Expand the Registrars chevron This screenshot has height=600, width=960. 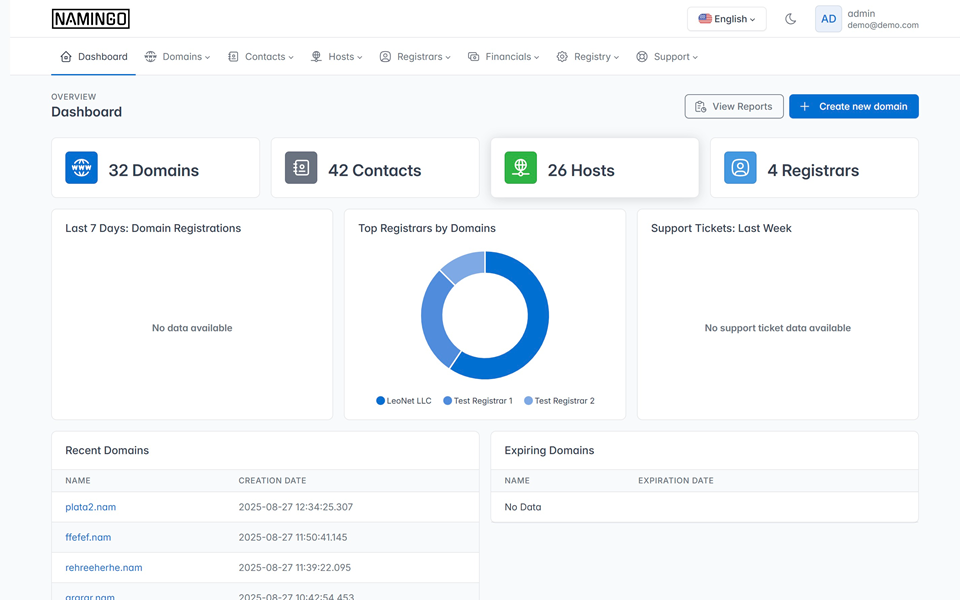(x=448, y=57)
